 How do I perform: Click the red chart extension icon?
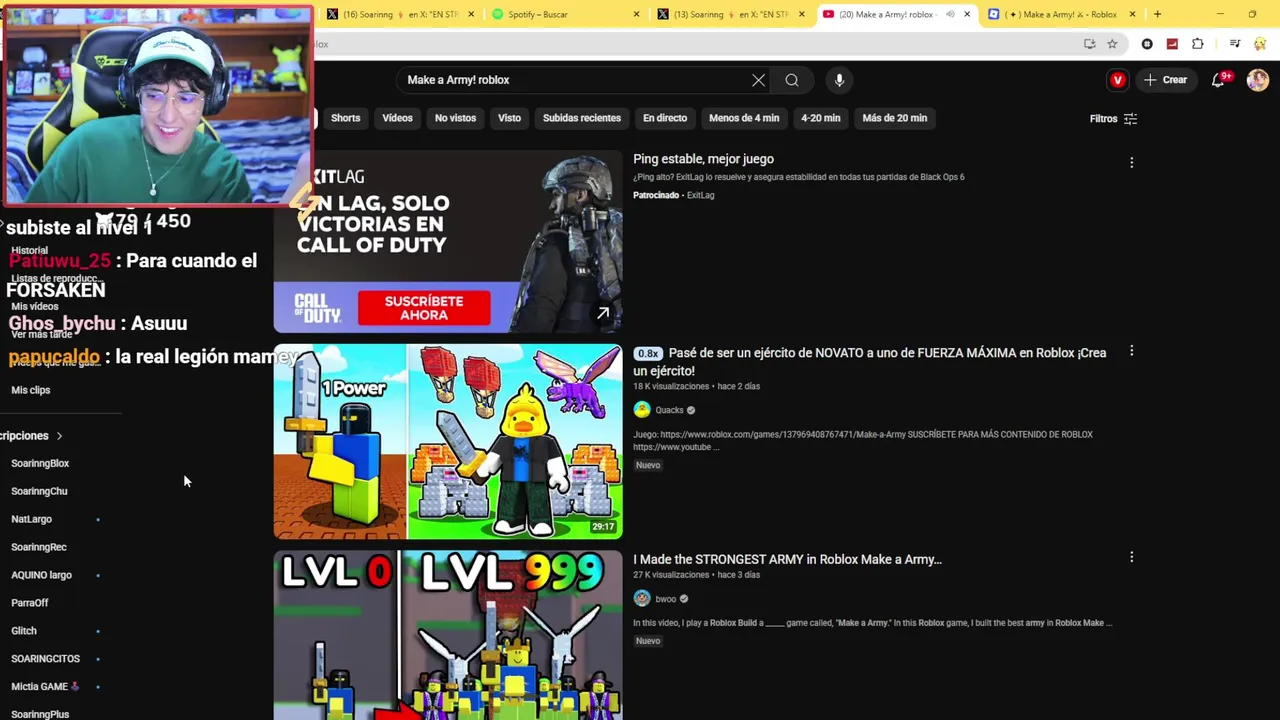(x=1172, y=44)
